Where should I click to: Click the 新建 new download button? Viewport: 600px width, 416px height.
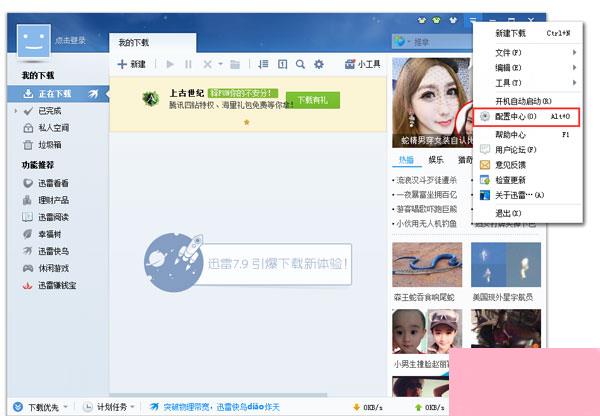pyautogui.click(x=132, y=64)
